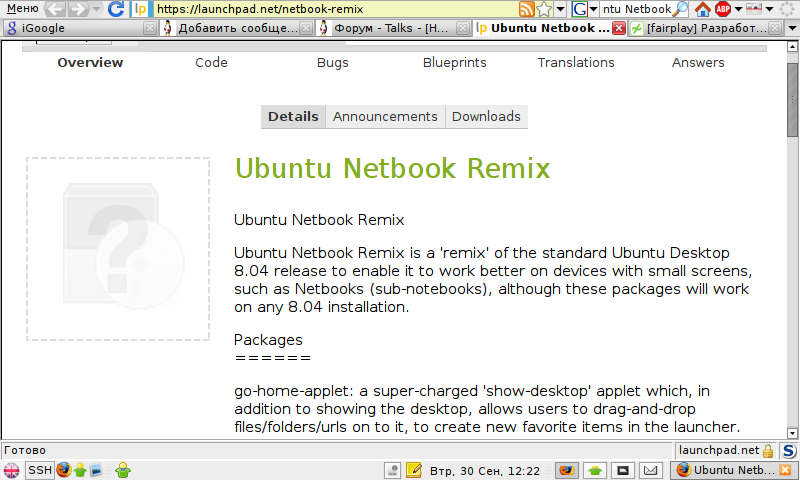
Task: Open the address bar history dropdown
Action: pyautogui.click(x=560, y=9)
